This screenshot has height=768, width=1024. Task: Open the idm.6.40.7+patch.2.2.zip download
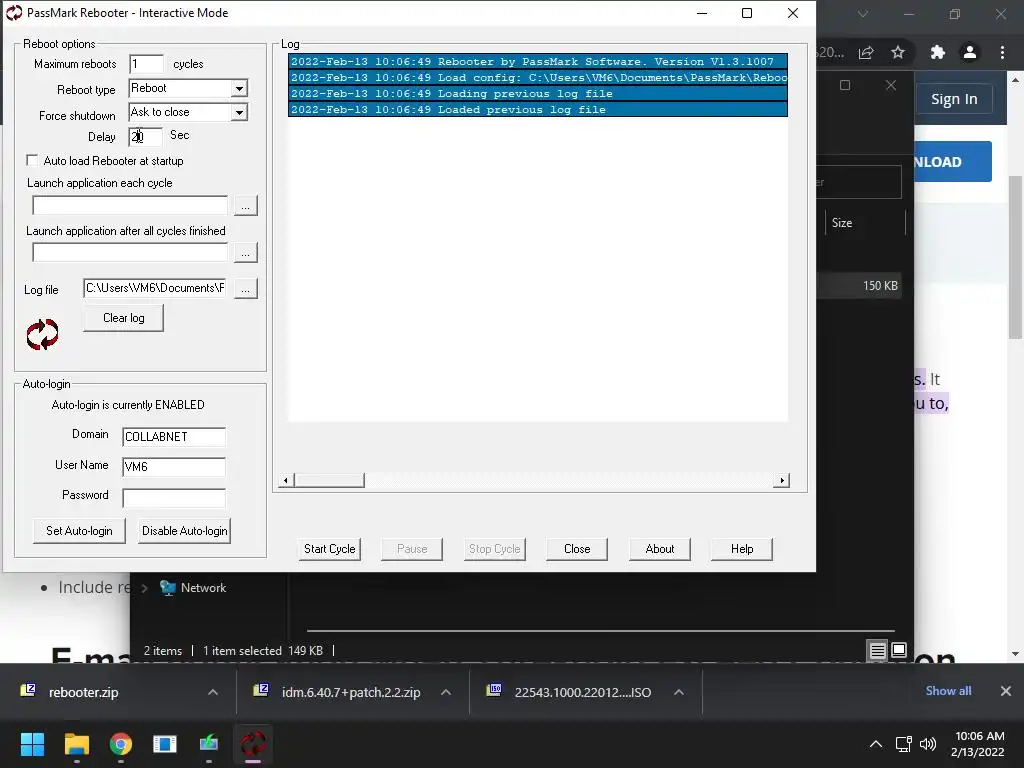tap(351, 692)
